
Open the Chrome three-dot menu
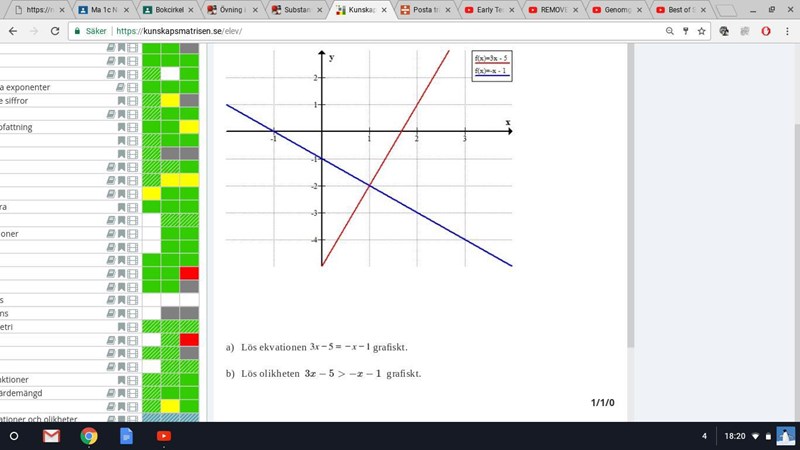tap(787, 31)
